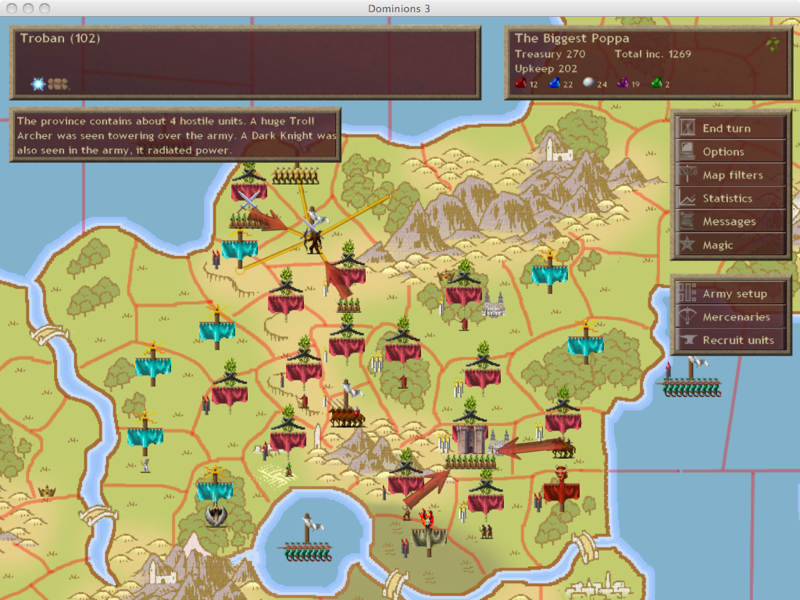Viewport: 800px width, 600px height.
Task: Click the "Dominions 3" window title
Action: pyautogui.click(x=399, y=8)
